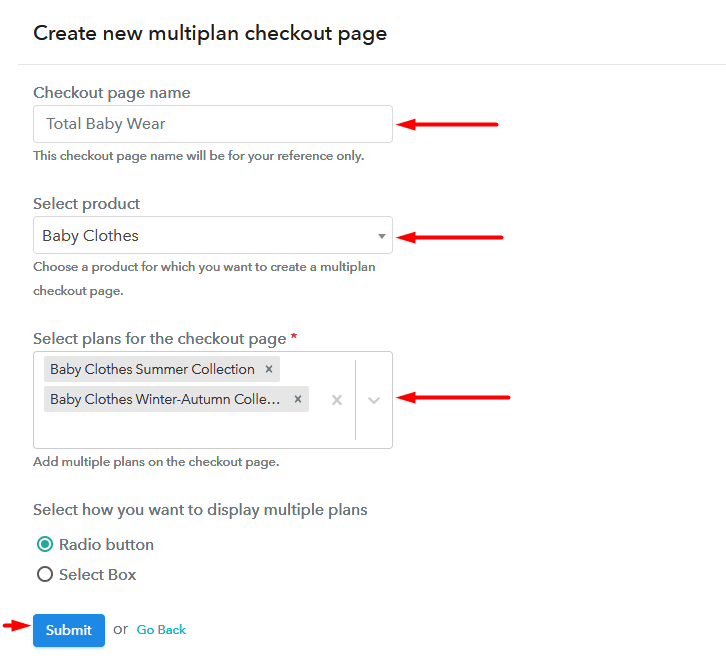Click the empty area inside the plans field
The width and height of the screenshot is (726, 660).
point(180,431)
